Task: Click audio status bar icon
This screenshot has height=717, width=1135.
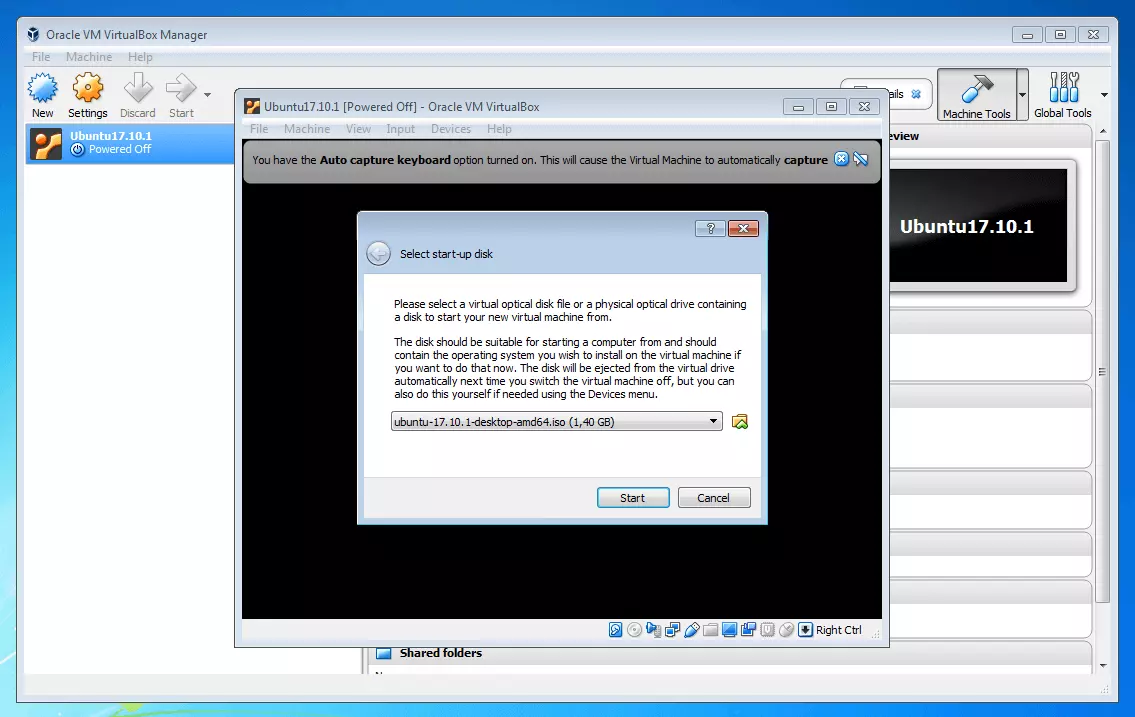Action: coord(653,630)
